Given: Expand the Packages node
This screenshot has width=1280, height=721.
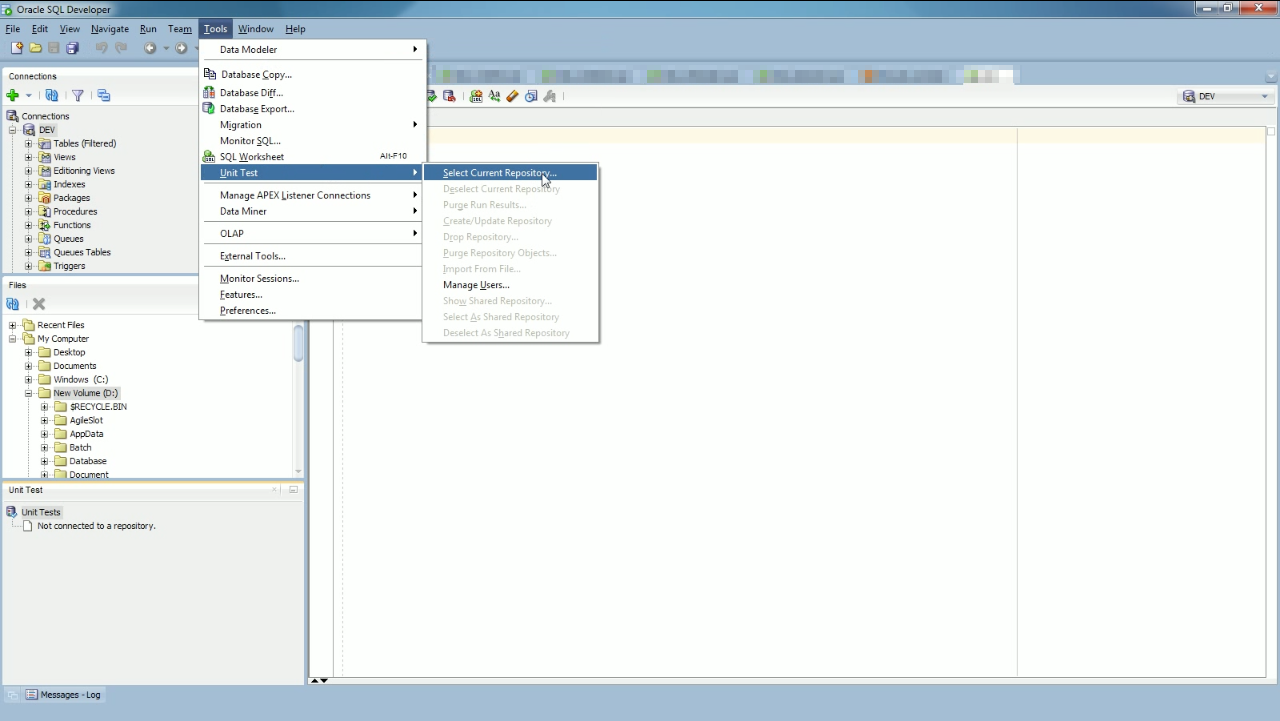Looking at the screenshot, I should 29,198.
